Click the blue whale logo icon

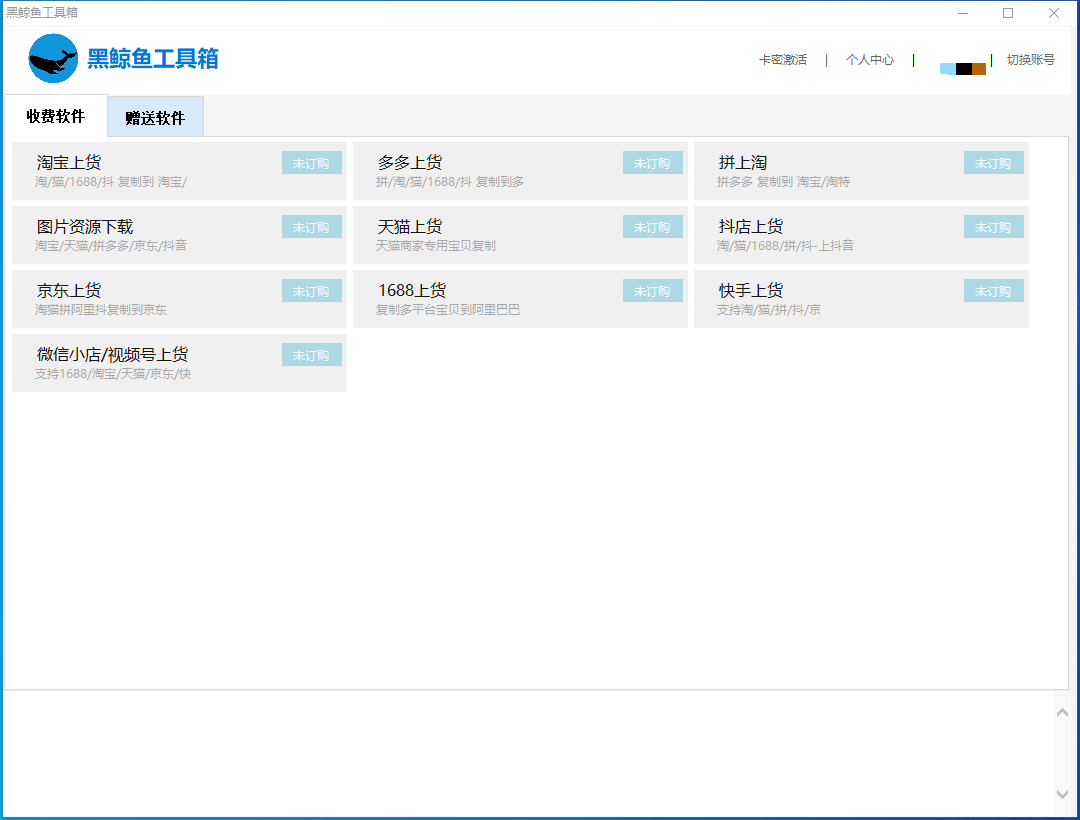tap(53, 59)
